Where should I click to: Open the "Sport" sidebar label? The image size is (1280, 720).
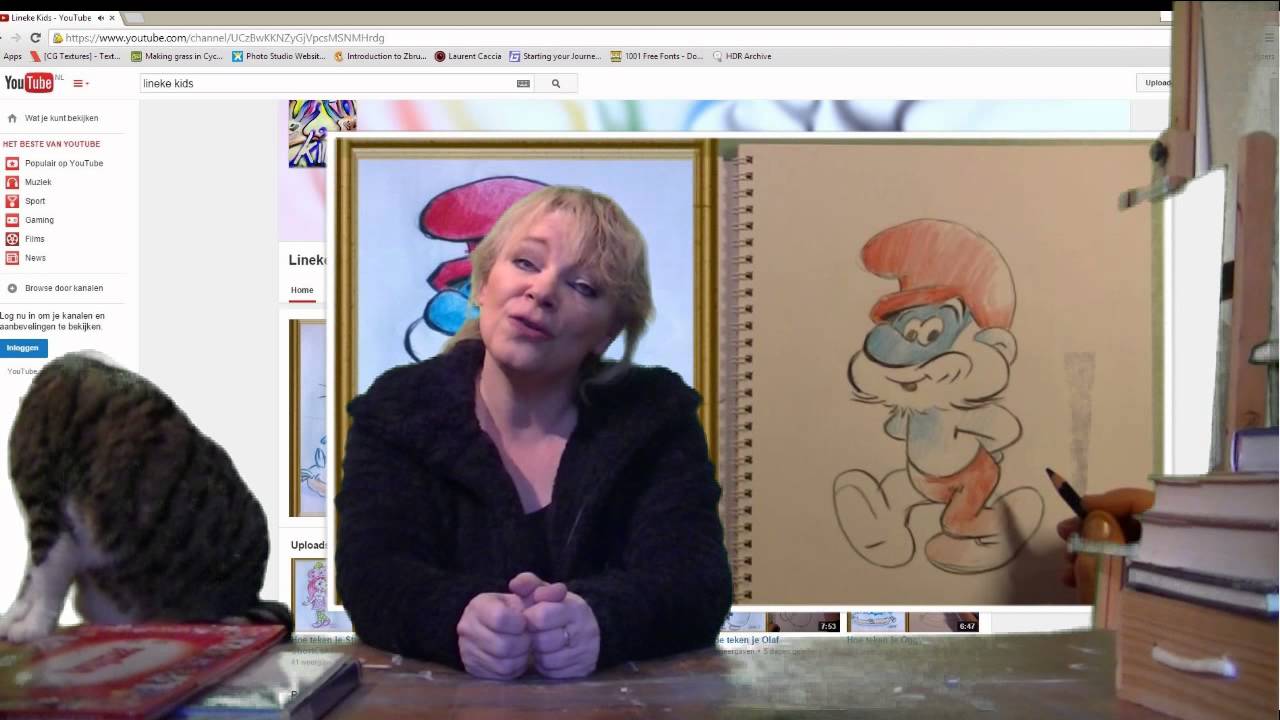click(x=35, y=201)
